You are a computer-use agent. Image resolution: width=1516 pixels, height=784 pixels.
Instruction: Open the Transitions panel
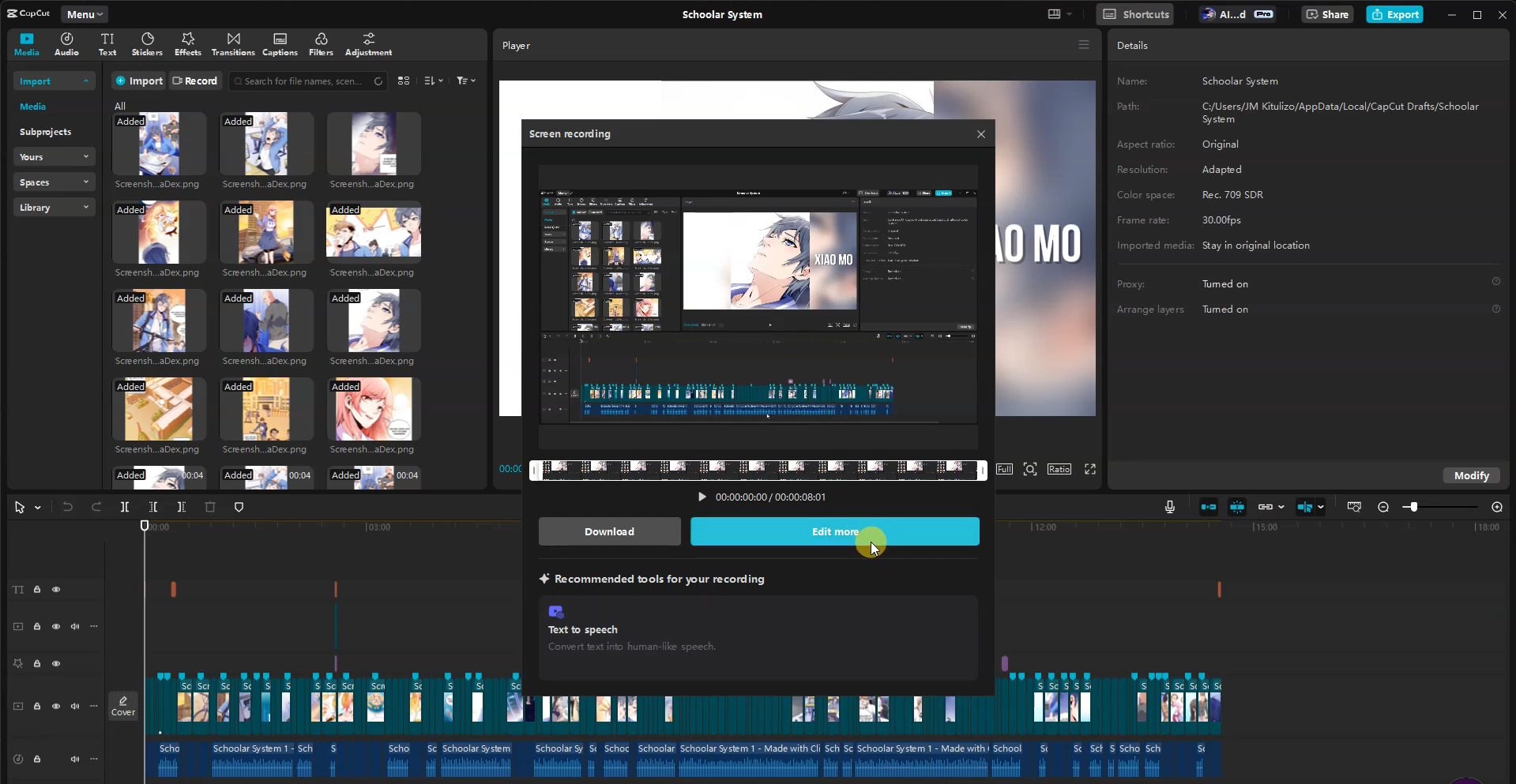coord(233,43)
